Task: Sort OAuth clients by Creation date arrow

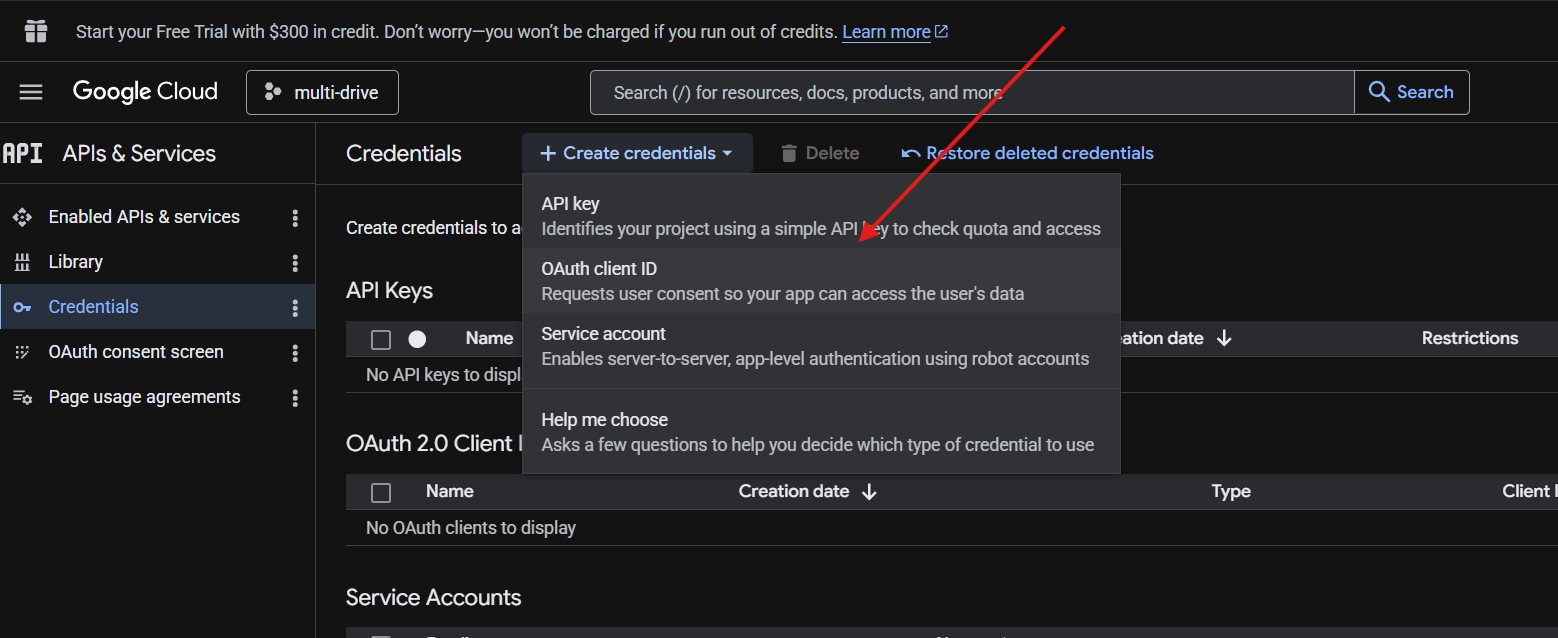Action: pyautogui.click(x=869, y=491)
